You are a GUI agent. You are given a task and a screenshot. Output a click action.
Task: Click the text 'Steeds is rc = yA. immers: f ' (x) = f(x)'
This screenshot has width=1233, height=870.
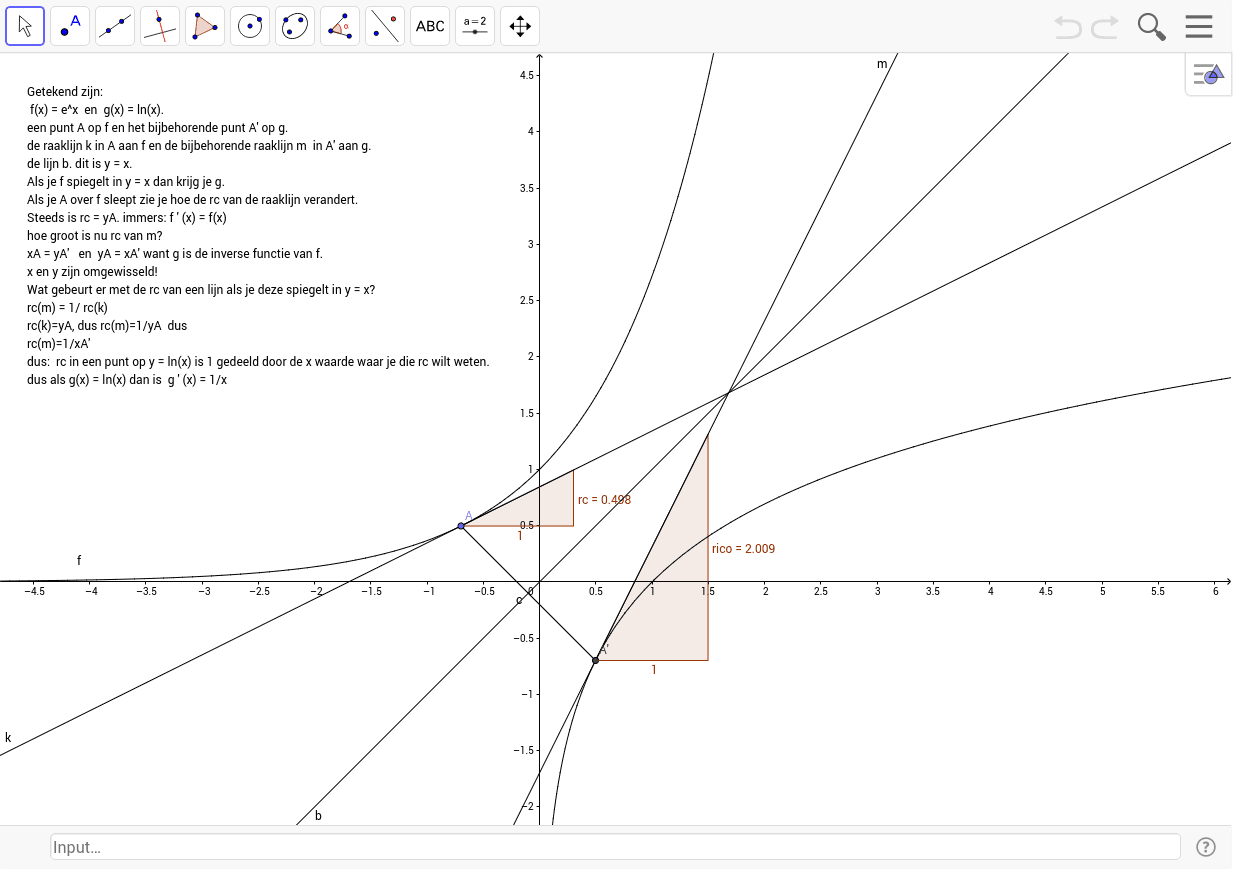[x=127, y=217]
